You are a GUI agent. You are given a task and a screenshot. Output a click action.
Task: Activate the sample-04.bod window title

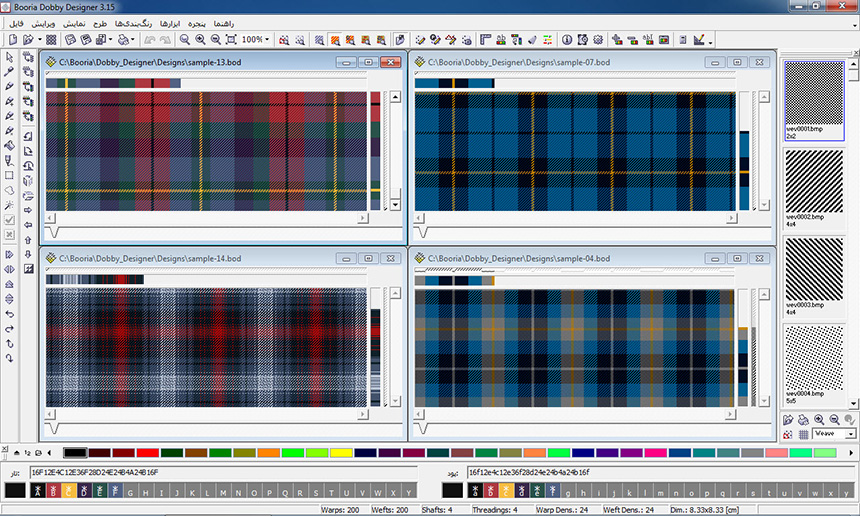tap(519, 258)
